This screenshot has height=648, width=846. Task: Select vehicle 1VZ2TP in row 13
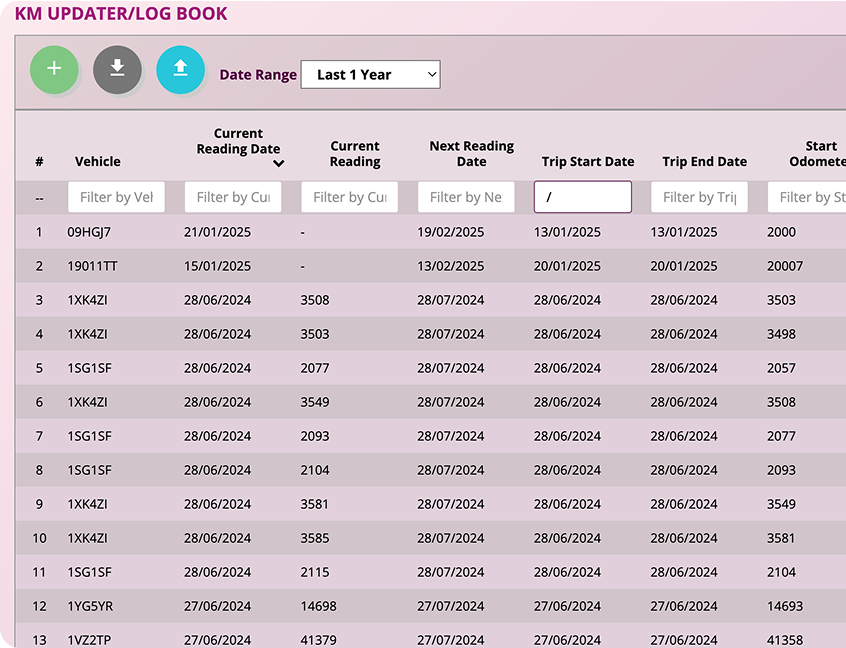point(89,640)
